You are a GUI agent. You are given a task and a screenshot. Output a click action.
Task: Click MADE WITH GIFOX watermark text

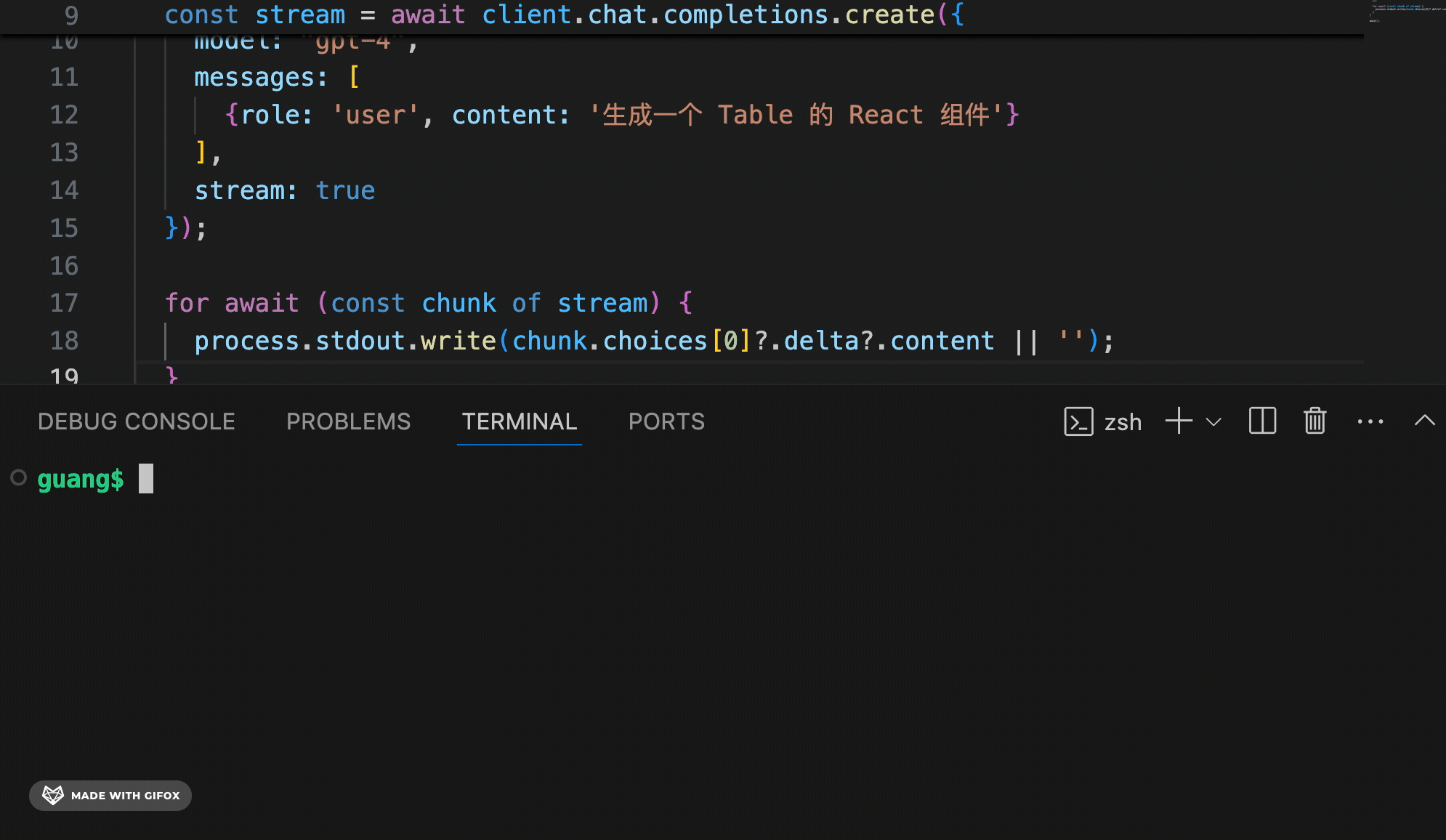coord(125,796)
